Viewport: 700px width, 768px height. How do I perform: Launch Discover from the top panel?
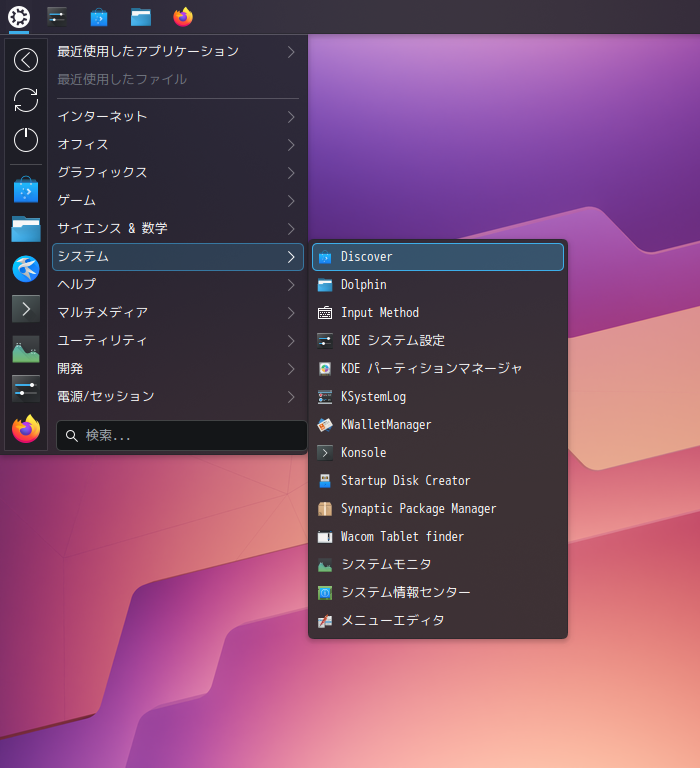click(99, 17)
